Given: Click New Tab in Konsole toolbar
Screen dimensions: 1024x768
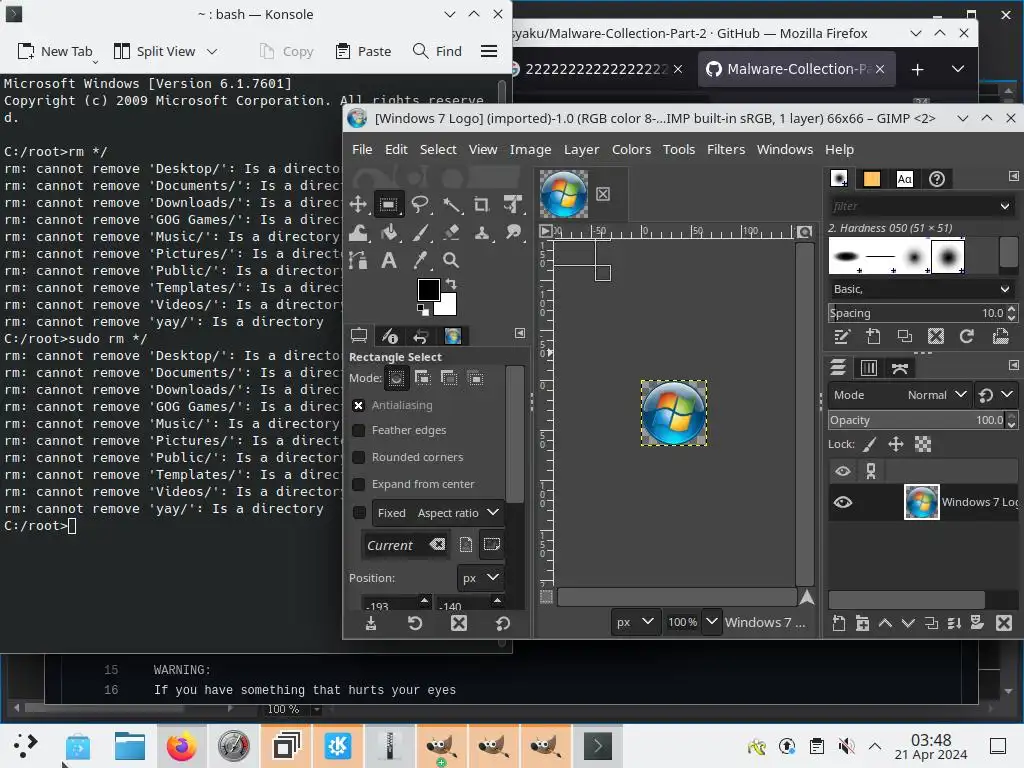Looking at the screenshot, I should click(55, 52).
